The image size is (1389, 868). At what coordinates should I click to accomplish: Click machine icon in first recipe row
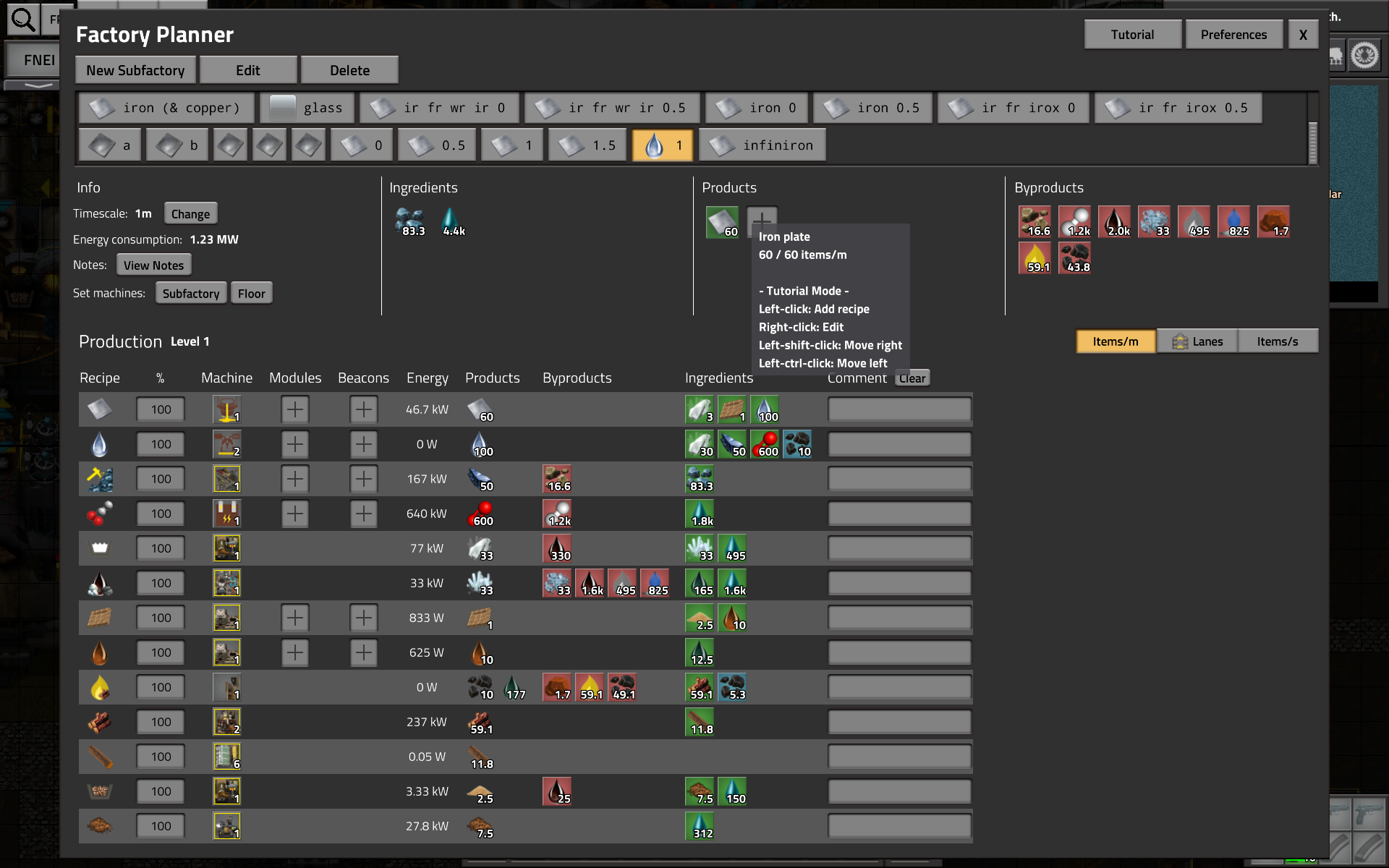[x=226, y=409]
